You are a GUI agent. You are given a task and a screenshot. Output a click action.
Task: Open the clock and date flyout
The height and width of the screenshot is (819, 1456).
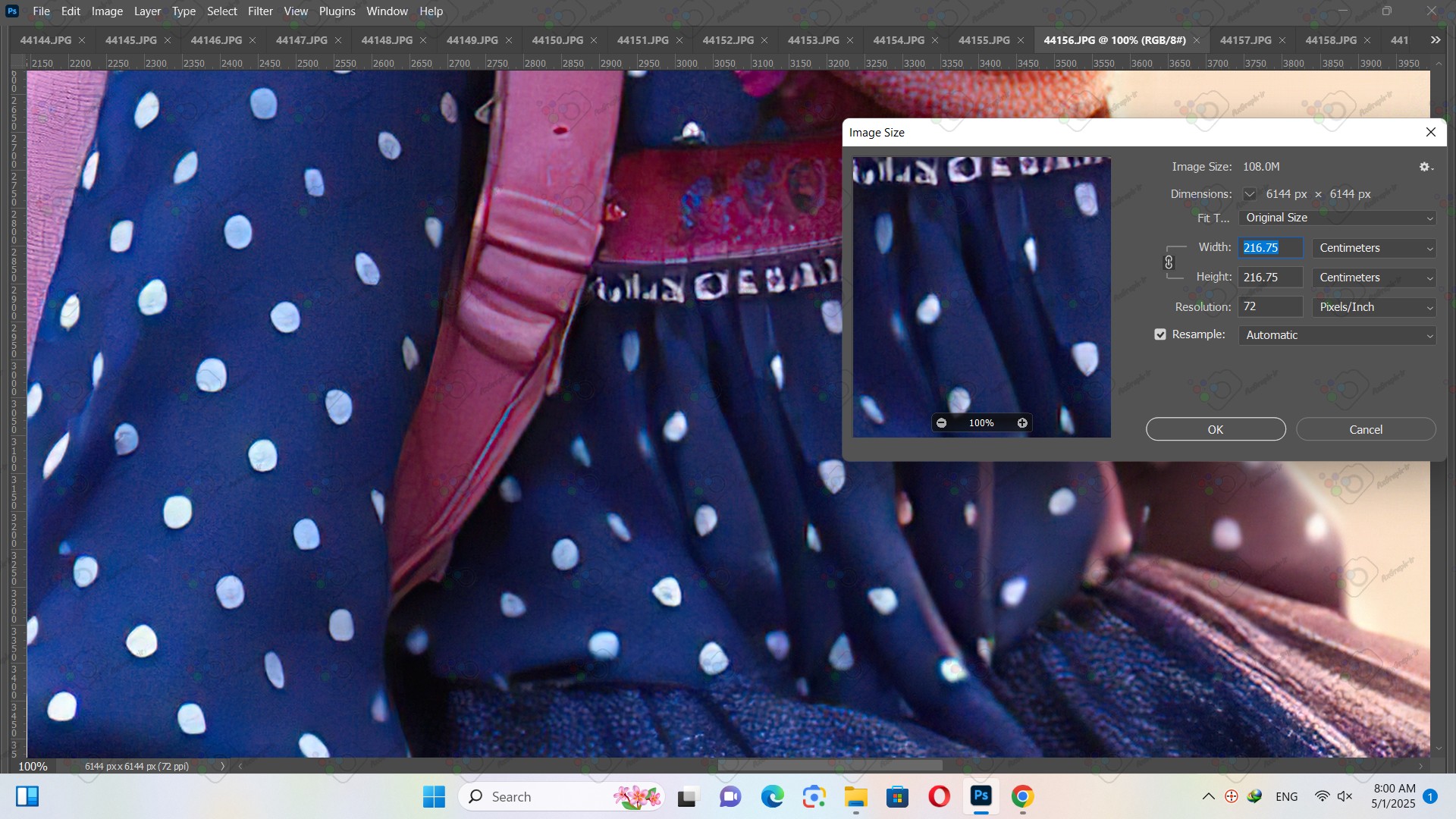1394,797
